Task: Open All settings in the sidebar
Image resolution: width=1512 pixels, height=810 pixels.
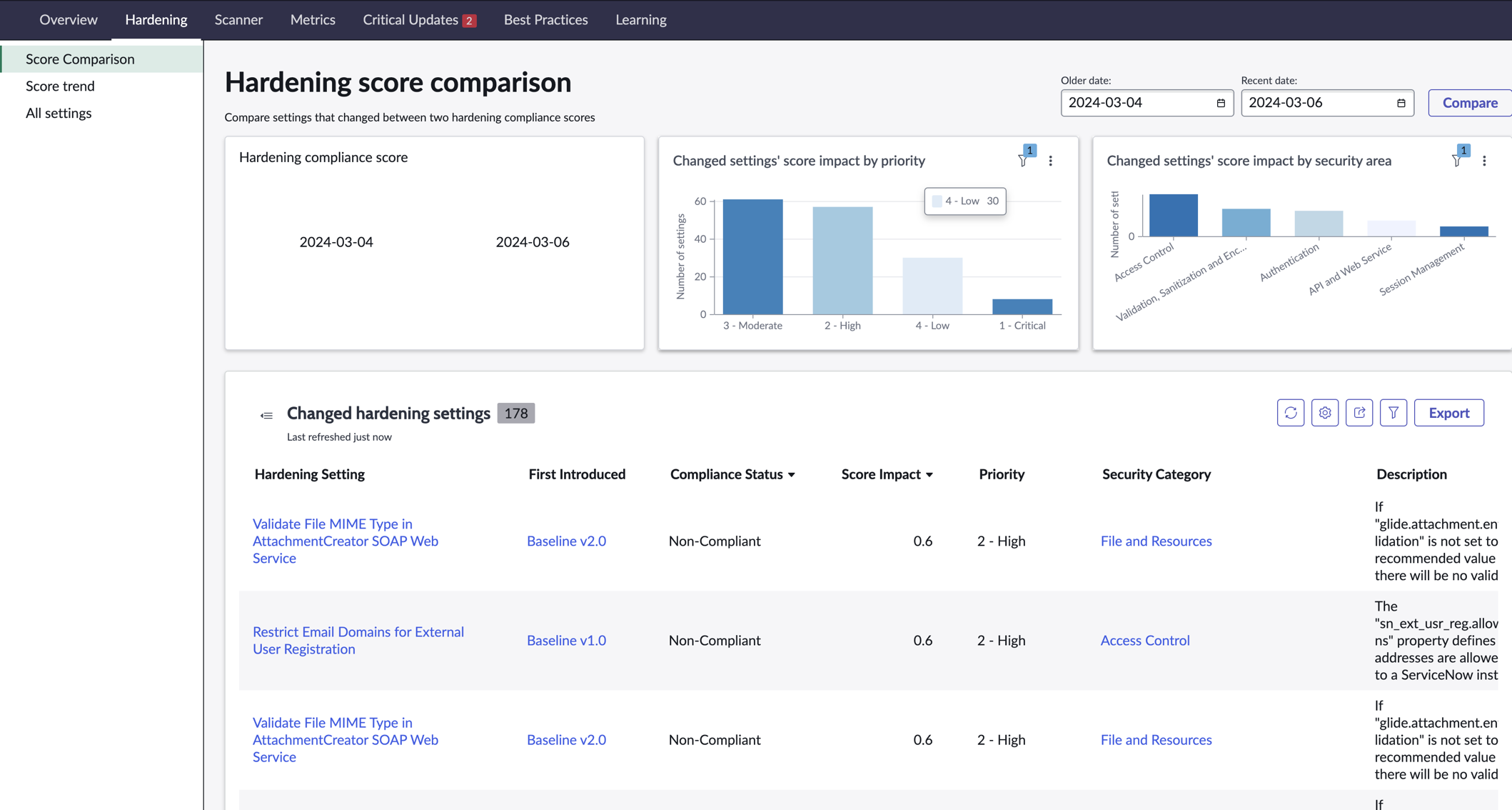Action: (x=59, y=113)
